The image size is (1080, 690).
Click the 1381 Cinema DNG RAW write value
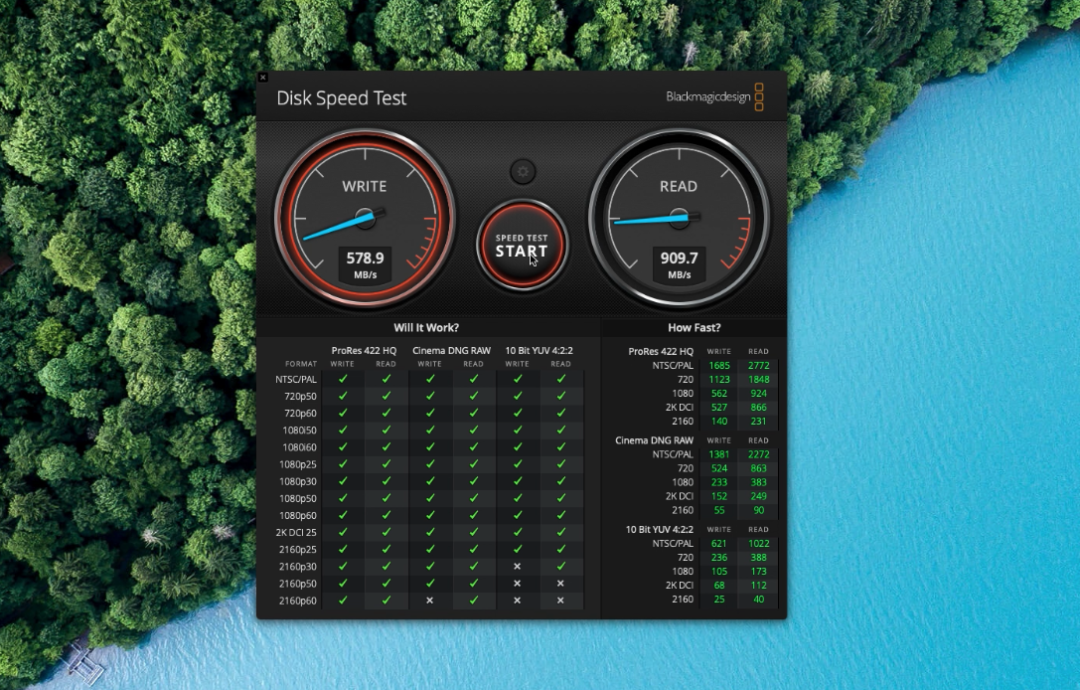click(x=719, y=454)
